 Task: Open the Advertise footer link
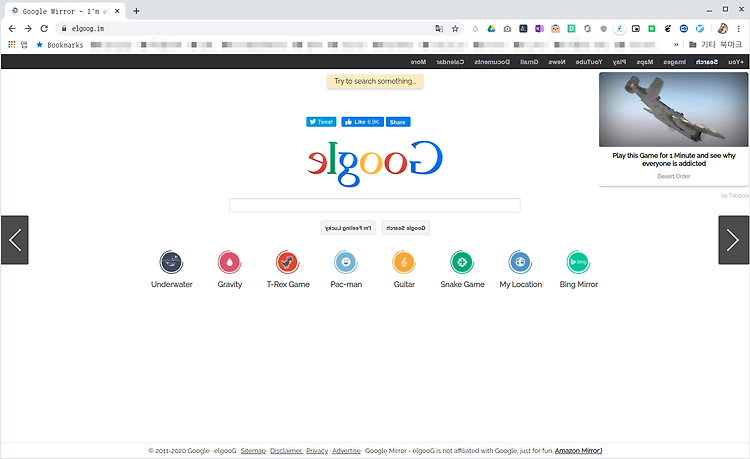pos(346,450)
